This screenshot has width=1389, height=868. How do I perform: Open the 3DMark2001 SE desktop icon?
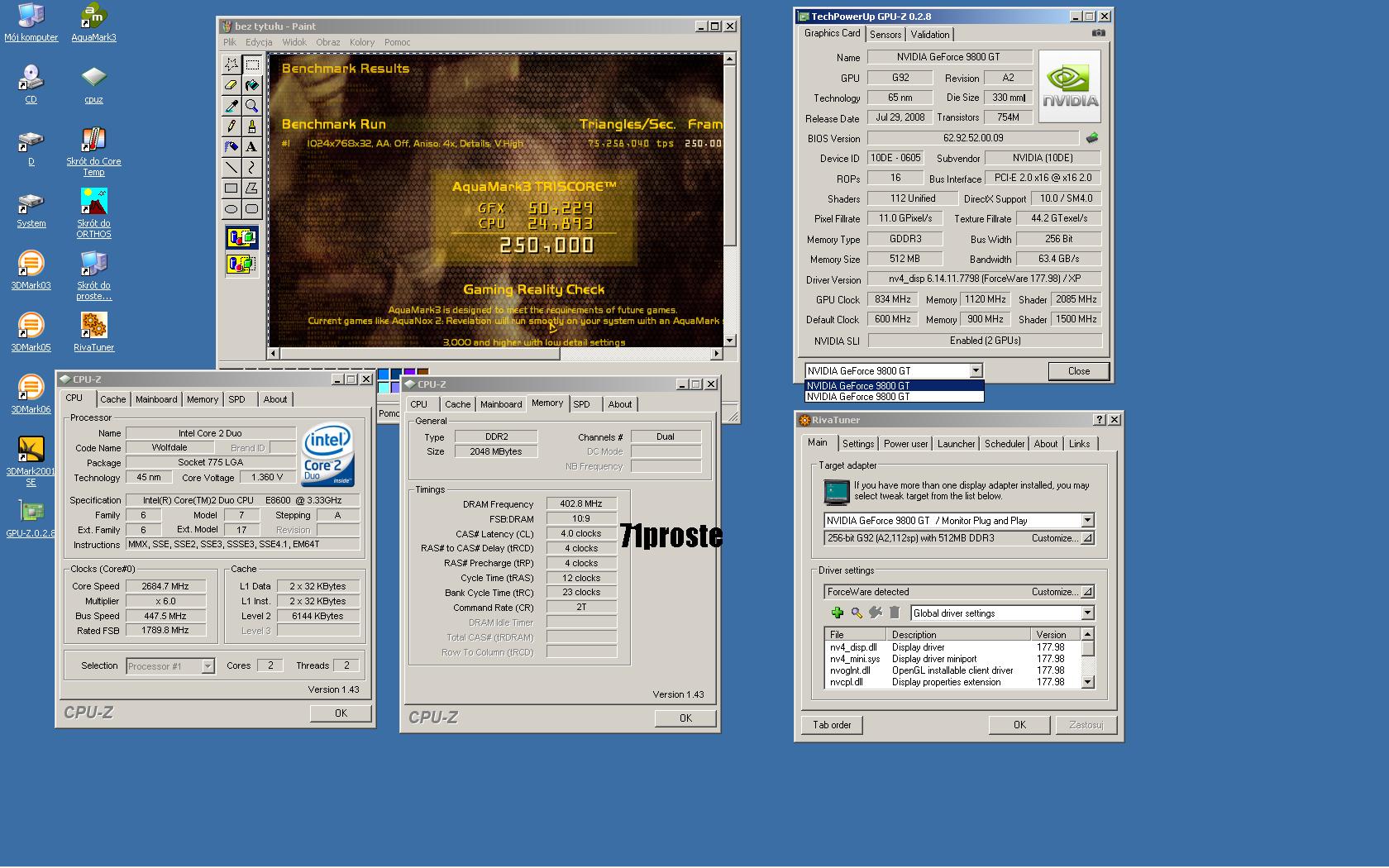coord(31,461)
